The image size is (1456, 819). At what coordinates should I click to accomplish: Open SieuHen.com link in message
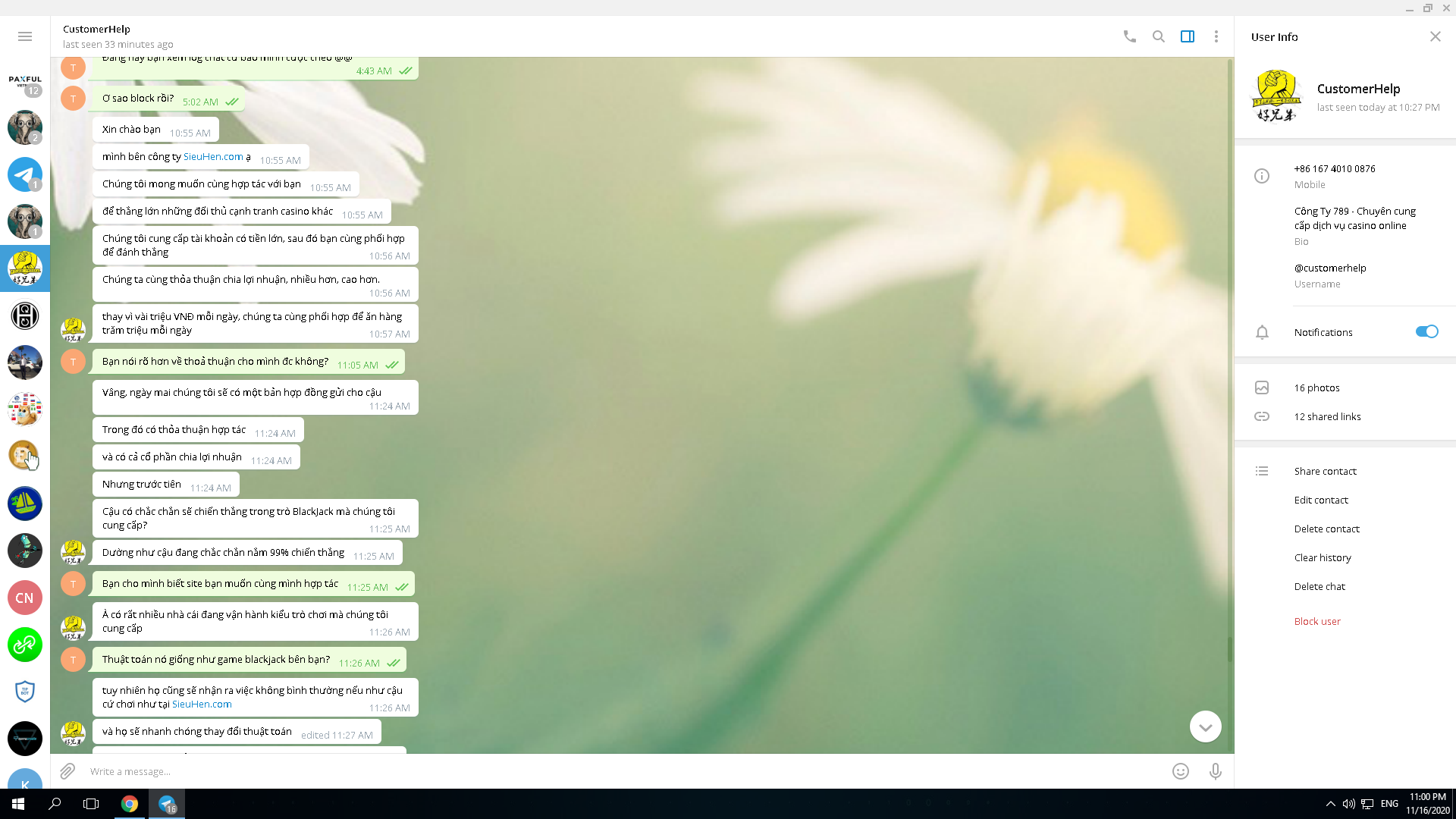pyautogui.click(x=213, y=157)
